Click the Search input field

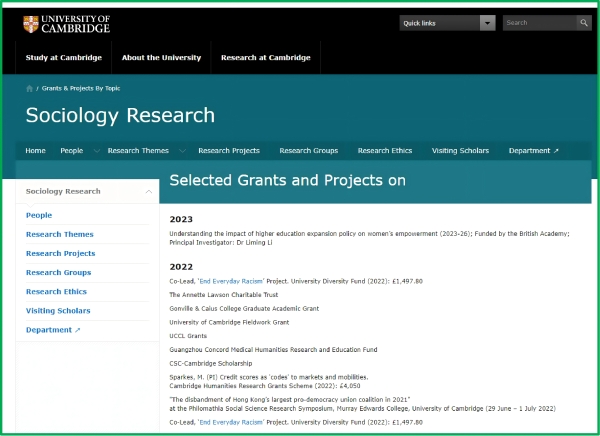[540, 23]
